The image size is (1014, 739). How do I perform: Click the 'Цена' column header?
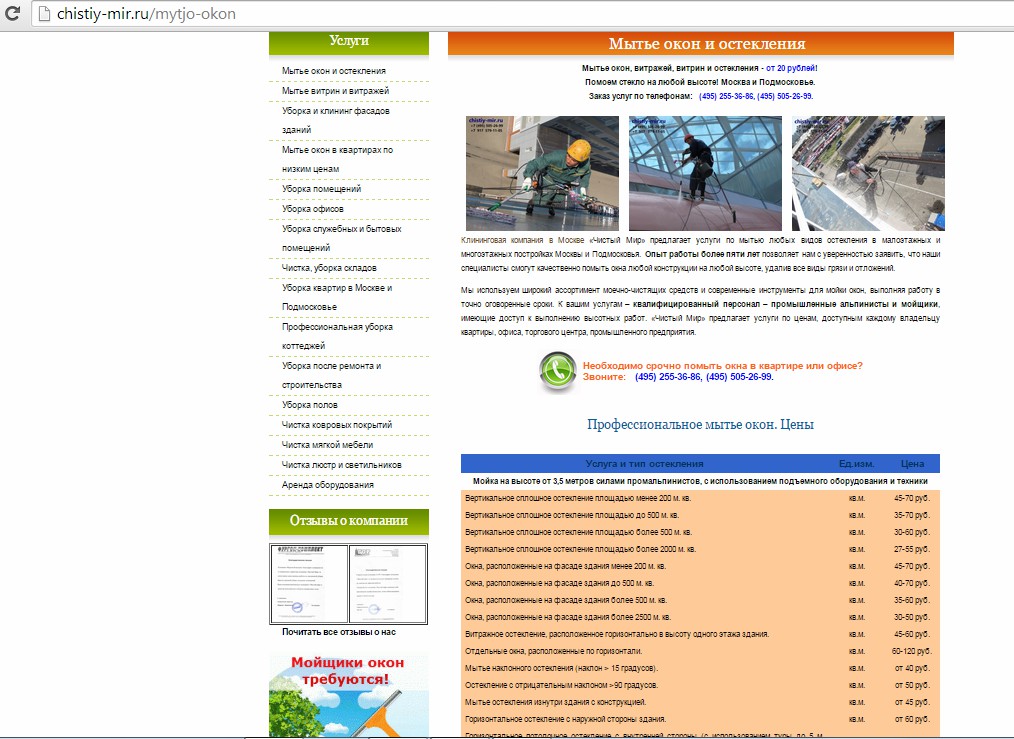[912, 464]
